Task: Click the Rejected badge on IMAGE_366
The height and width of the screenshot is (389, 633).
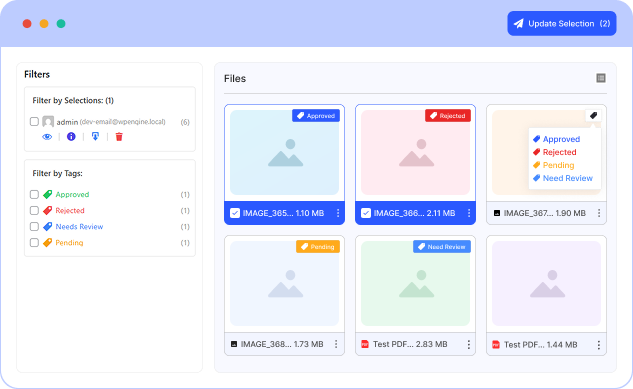Action: 448,116
